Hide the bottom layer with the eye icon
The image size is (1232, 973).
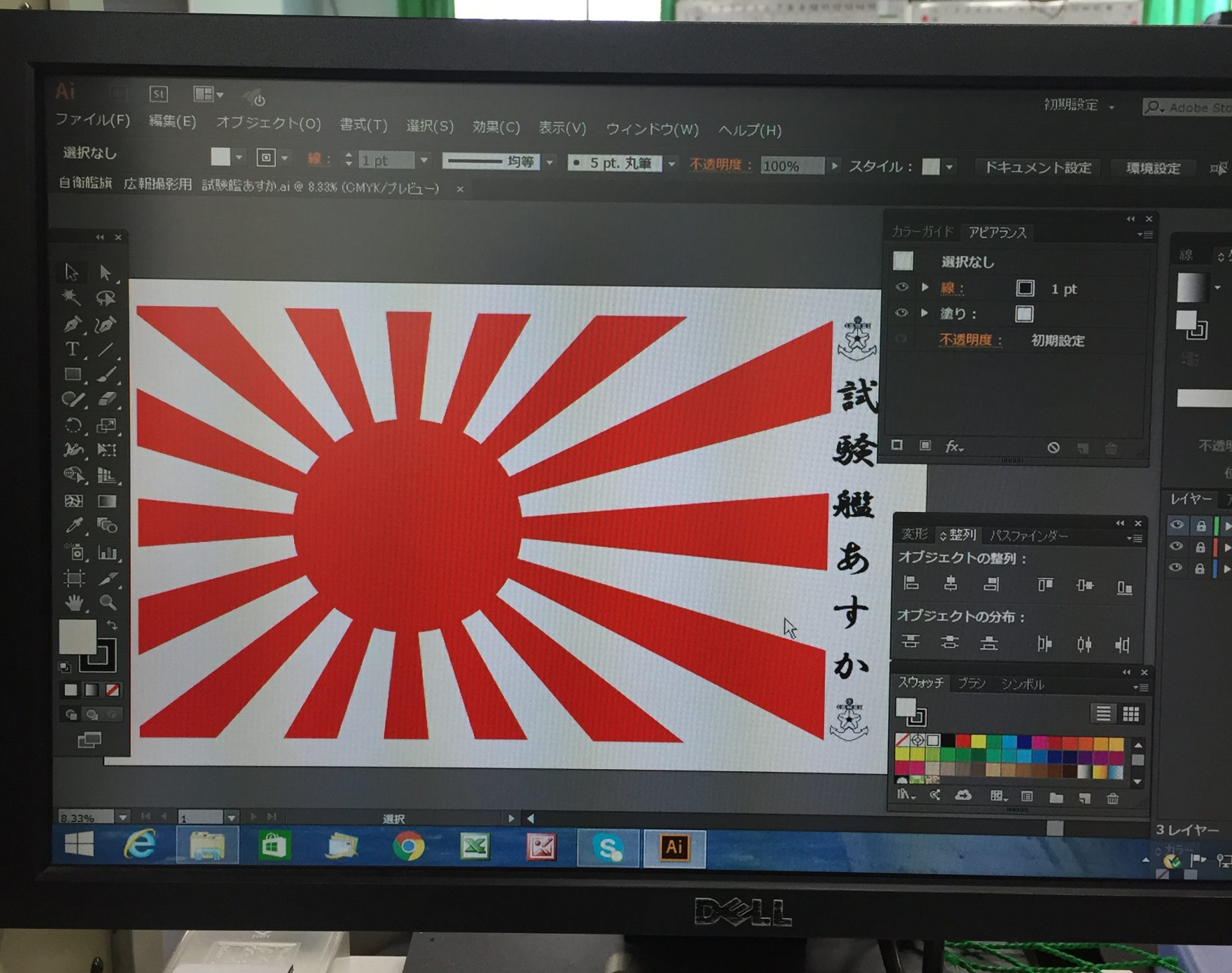pyautogui.click(x=1175, y=568)
